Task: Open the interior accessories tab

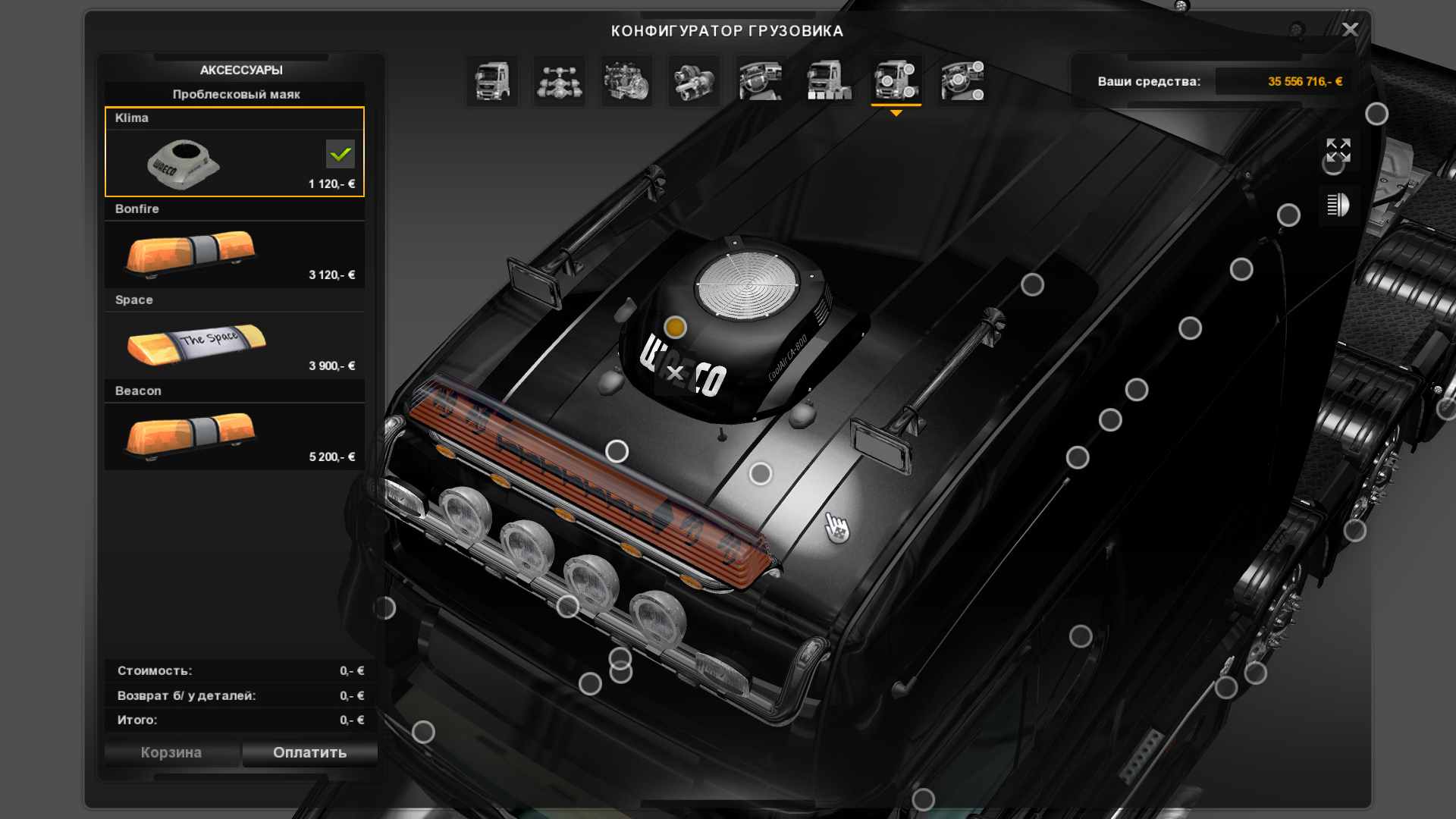Action: click(962, 81)
